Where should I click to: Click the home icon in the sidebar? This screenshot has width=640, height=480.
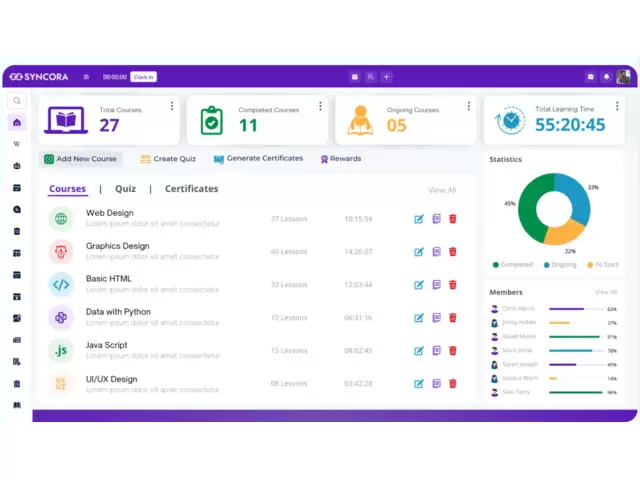pos(17,122)
